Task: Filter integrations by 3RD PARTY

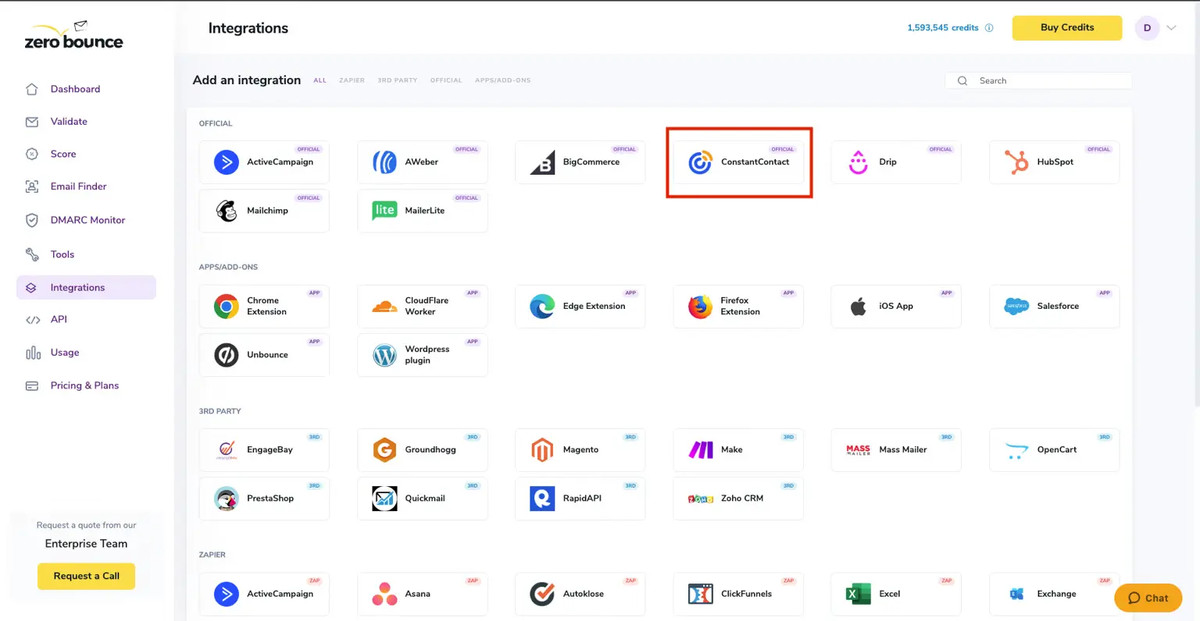Action: click(397, 80)
